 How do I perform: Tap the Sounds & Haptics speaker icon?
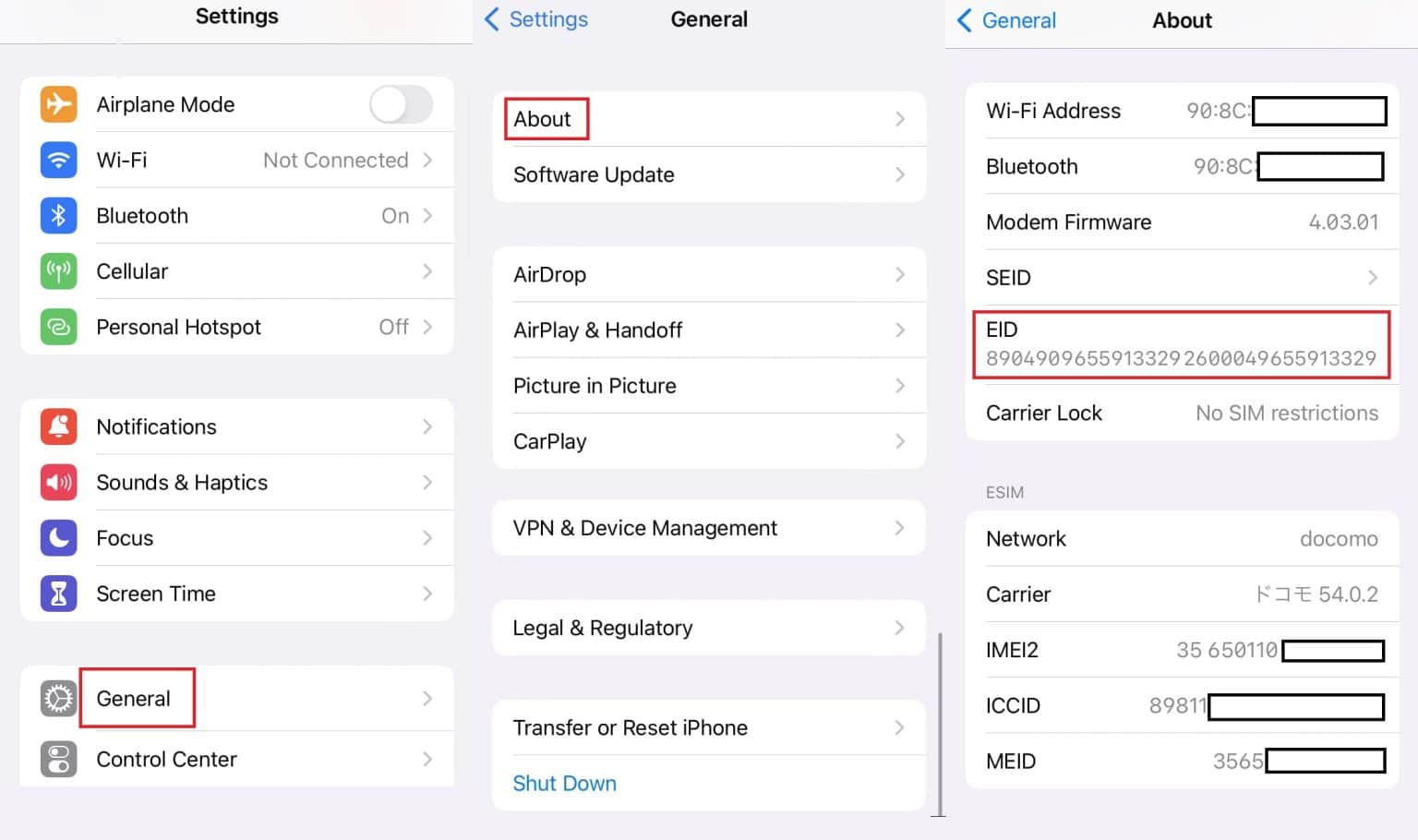(x=58, y=482)
